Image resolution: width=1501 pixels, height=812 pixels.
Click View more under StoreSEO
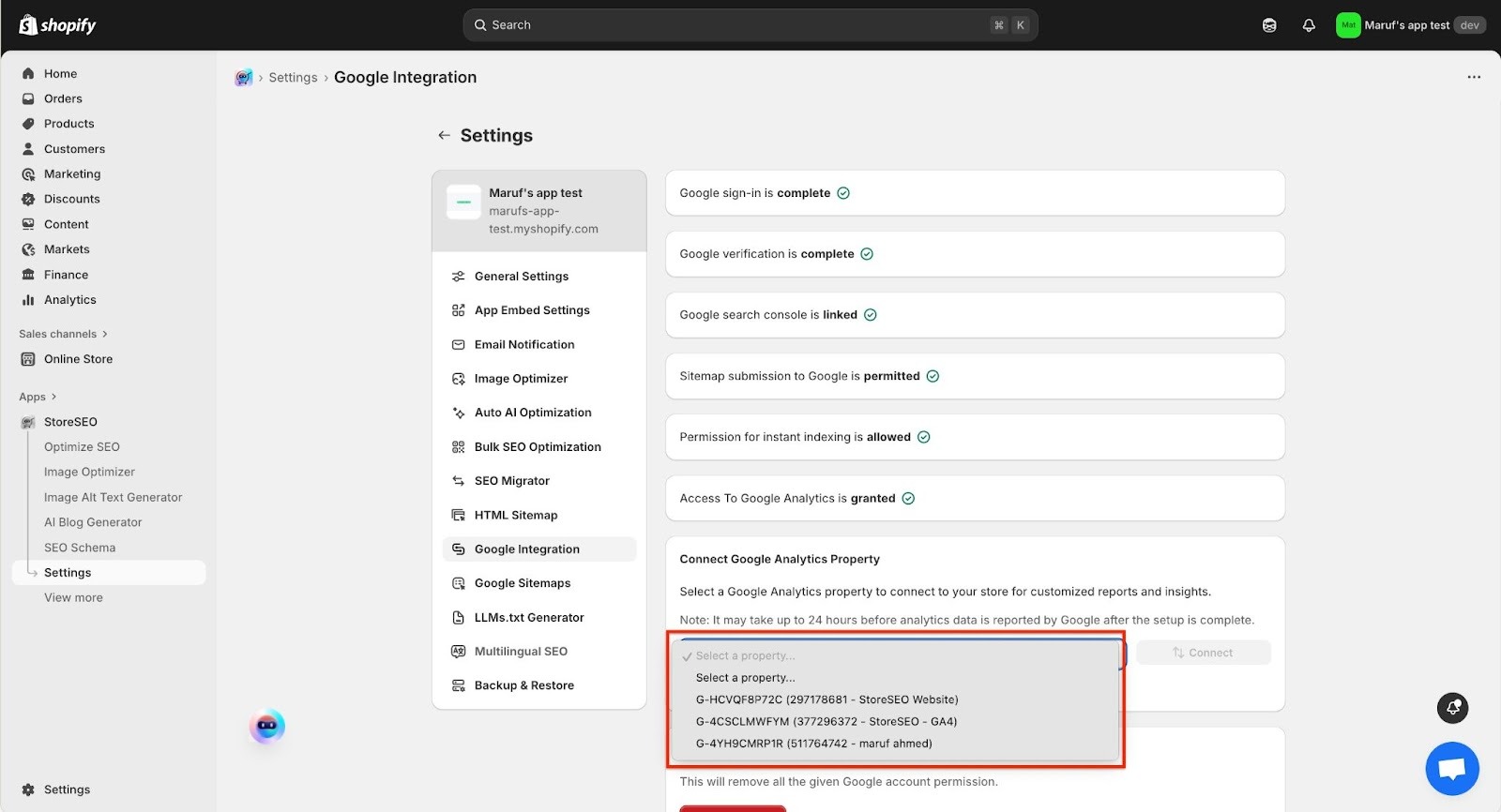(x=73, y=598)
